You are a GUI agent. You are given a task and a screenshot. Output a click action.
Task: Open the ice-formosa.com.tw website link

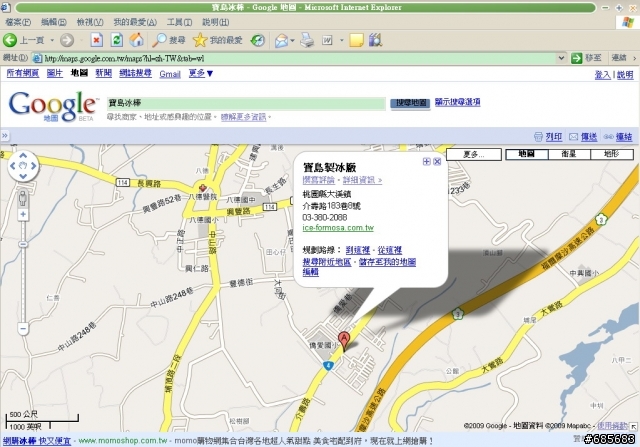coord(338,228)
